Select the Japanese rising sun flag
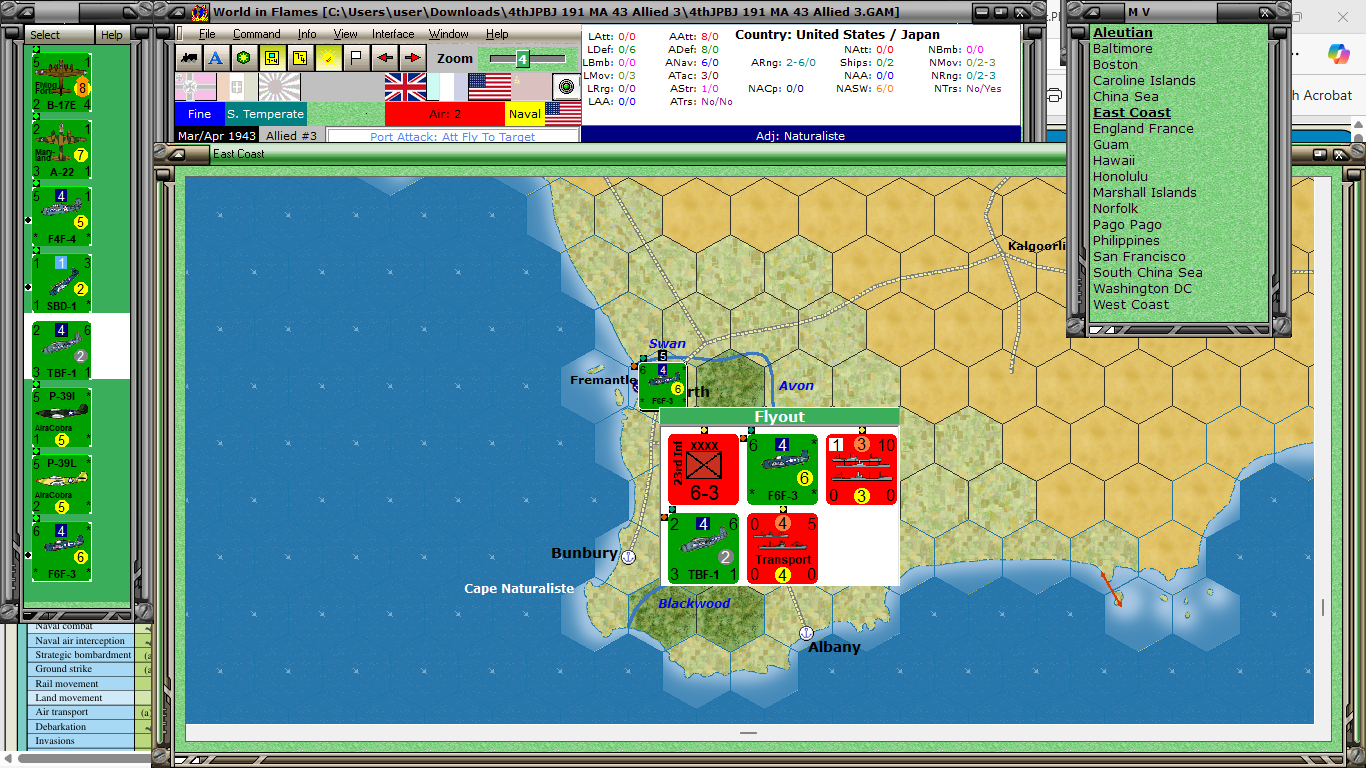This screenshot has width=1366, height=768. click(x=279, y=87)
